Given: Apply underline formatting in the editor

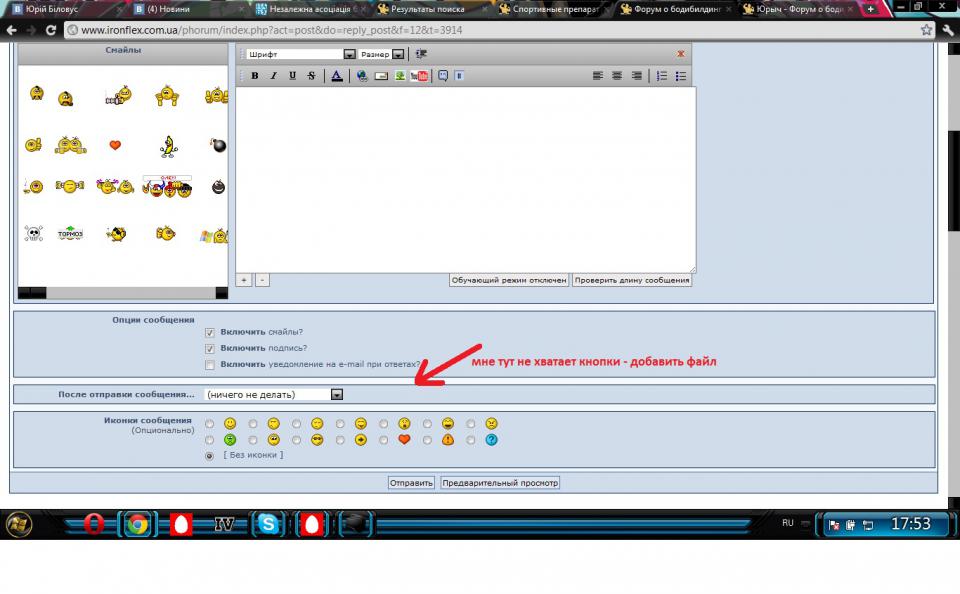Looking at the screenshot, I should 292,76.
